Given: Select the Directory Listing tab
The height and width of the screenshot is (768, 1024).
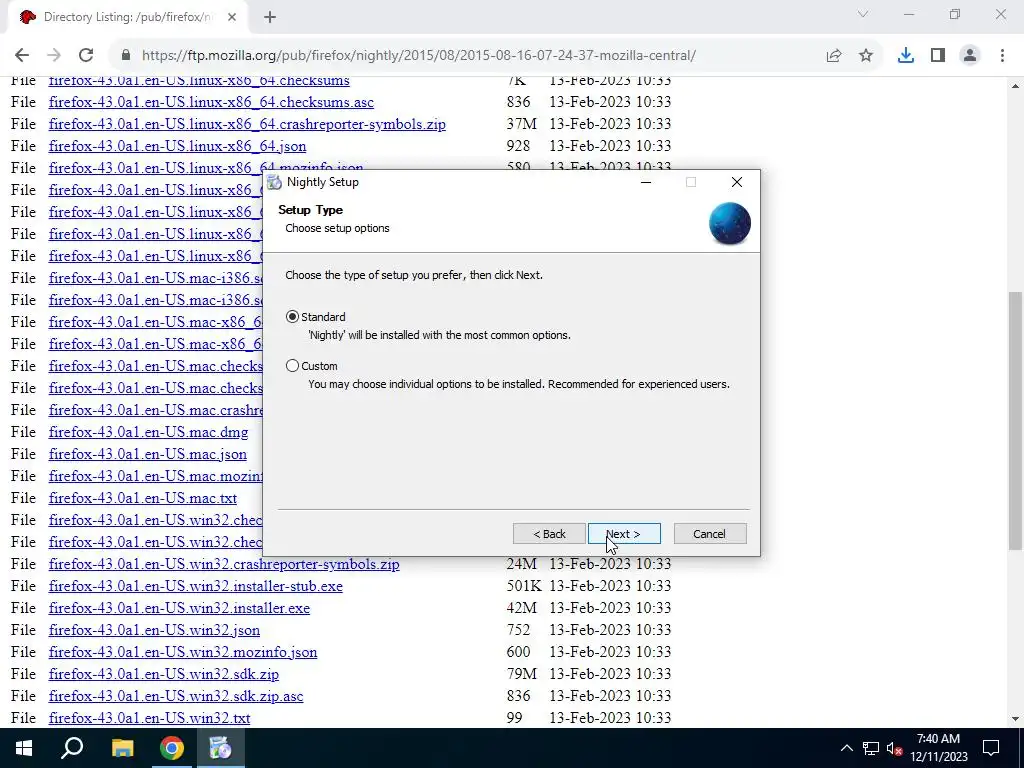Looking at the screenshot, I should tap(127, 18).
